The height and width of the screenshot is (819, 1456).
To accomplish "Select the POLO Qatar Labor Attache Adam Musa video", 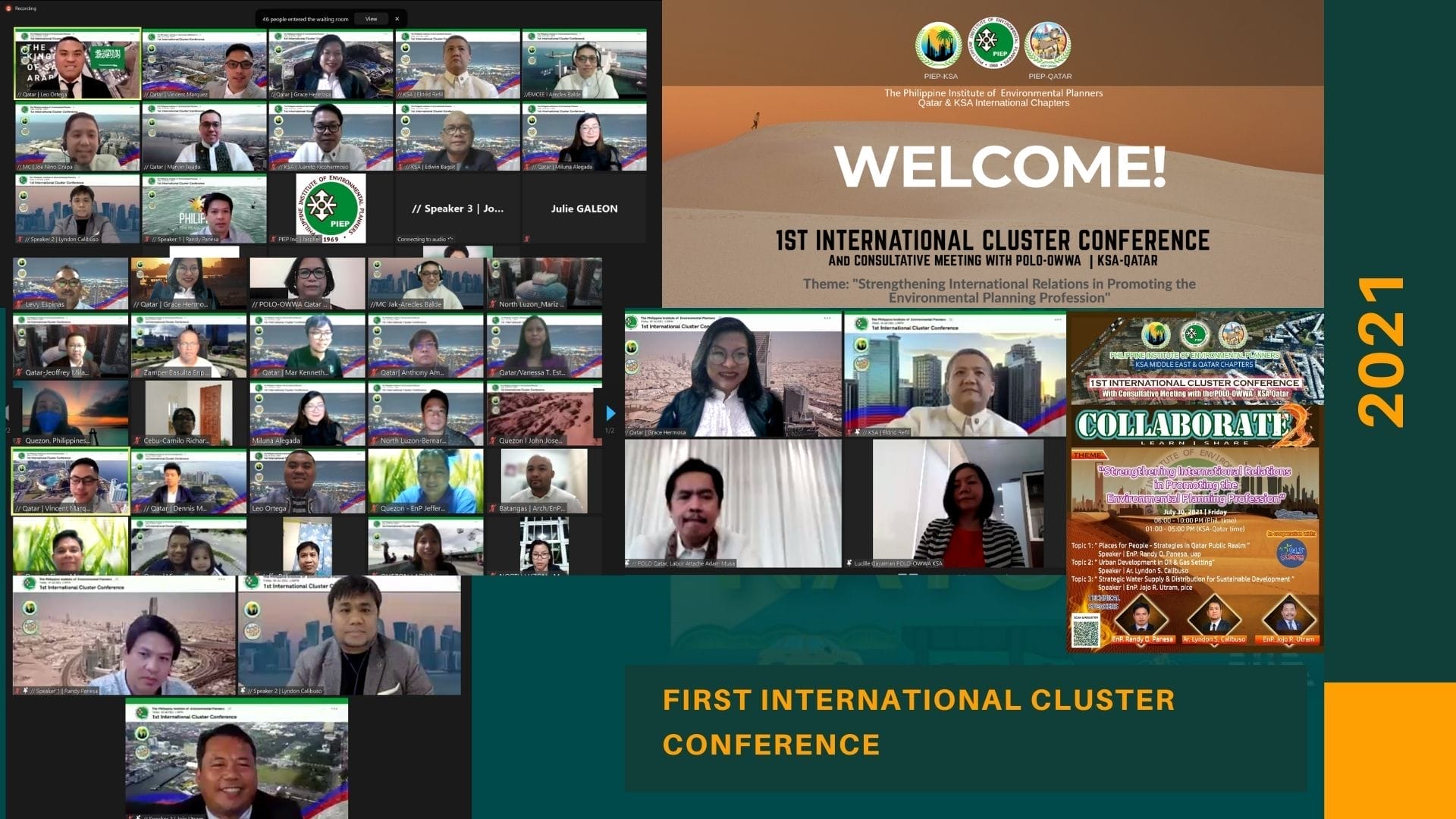I will click(x=733, y=503).
